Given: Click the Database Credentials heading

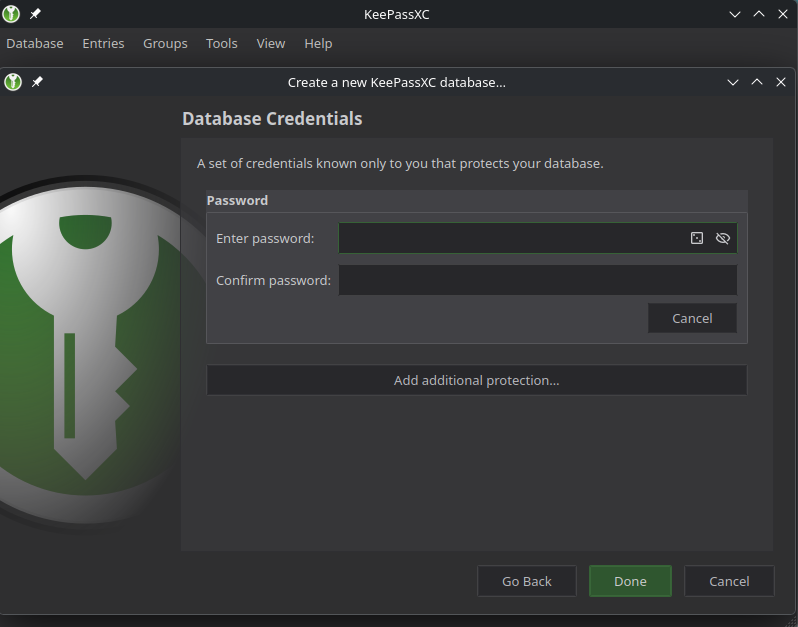Looking at the screenshot, I should click(272, 119).
